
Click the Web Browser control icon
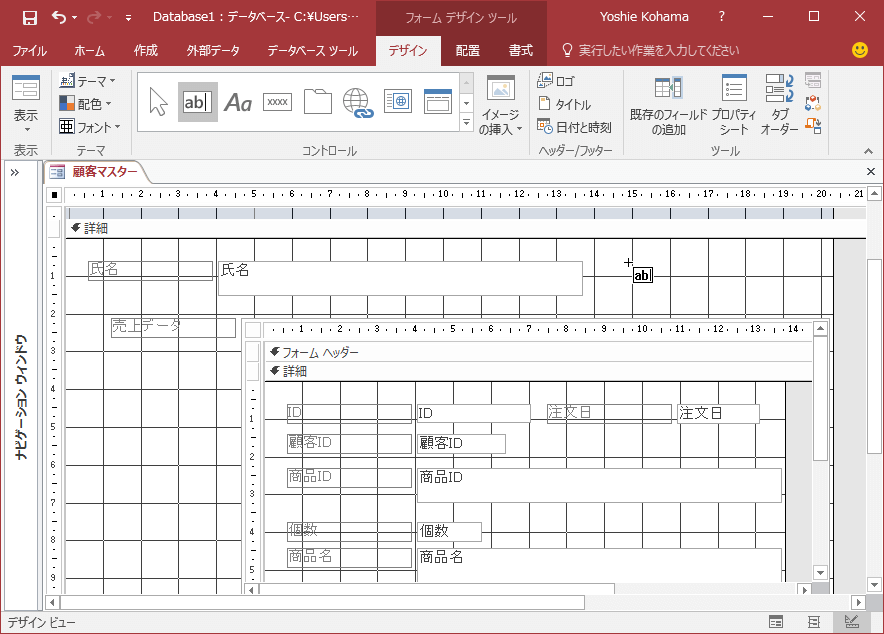398,102
